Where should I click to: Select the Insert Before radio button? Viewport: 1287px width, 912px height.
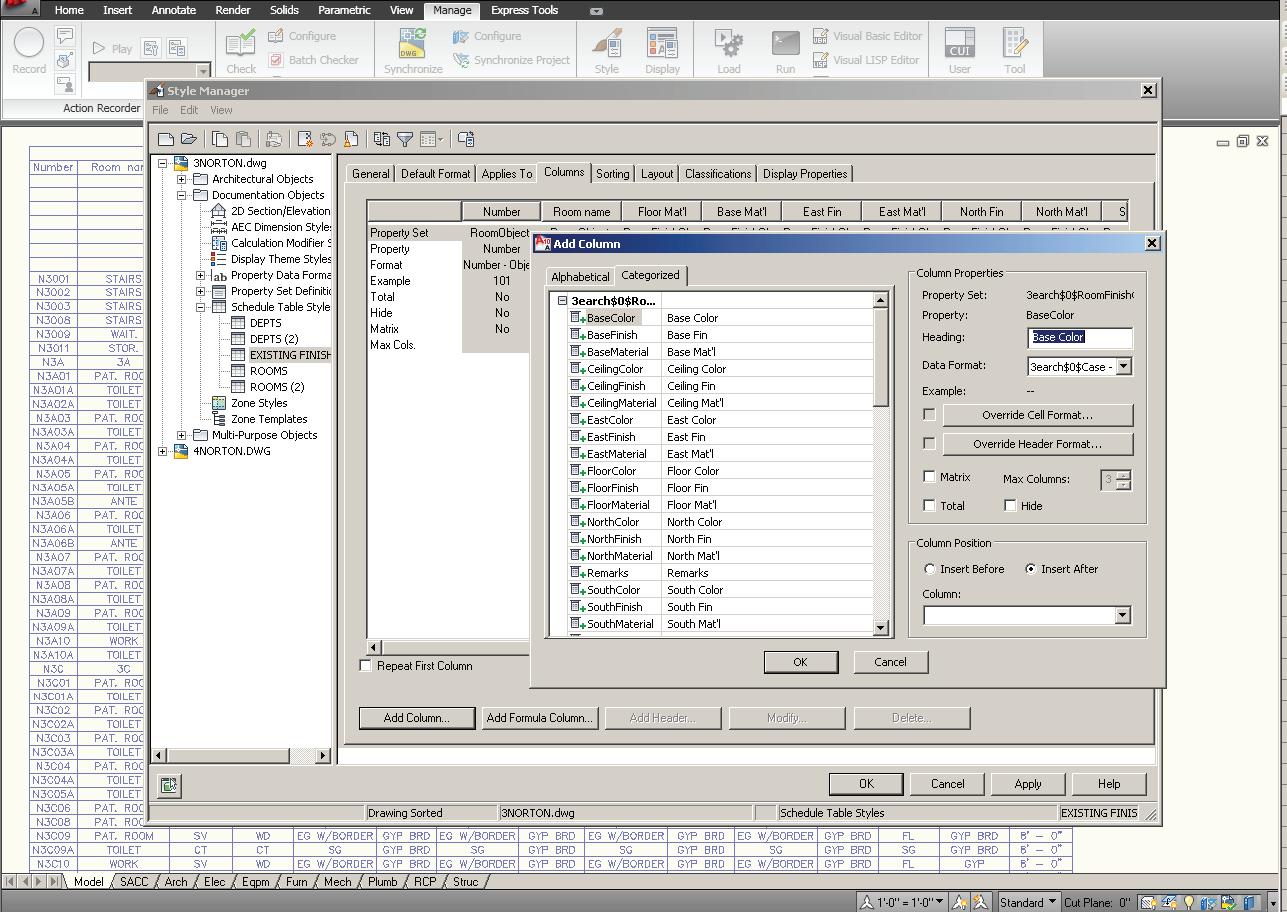[x=930, y=569]
